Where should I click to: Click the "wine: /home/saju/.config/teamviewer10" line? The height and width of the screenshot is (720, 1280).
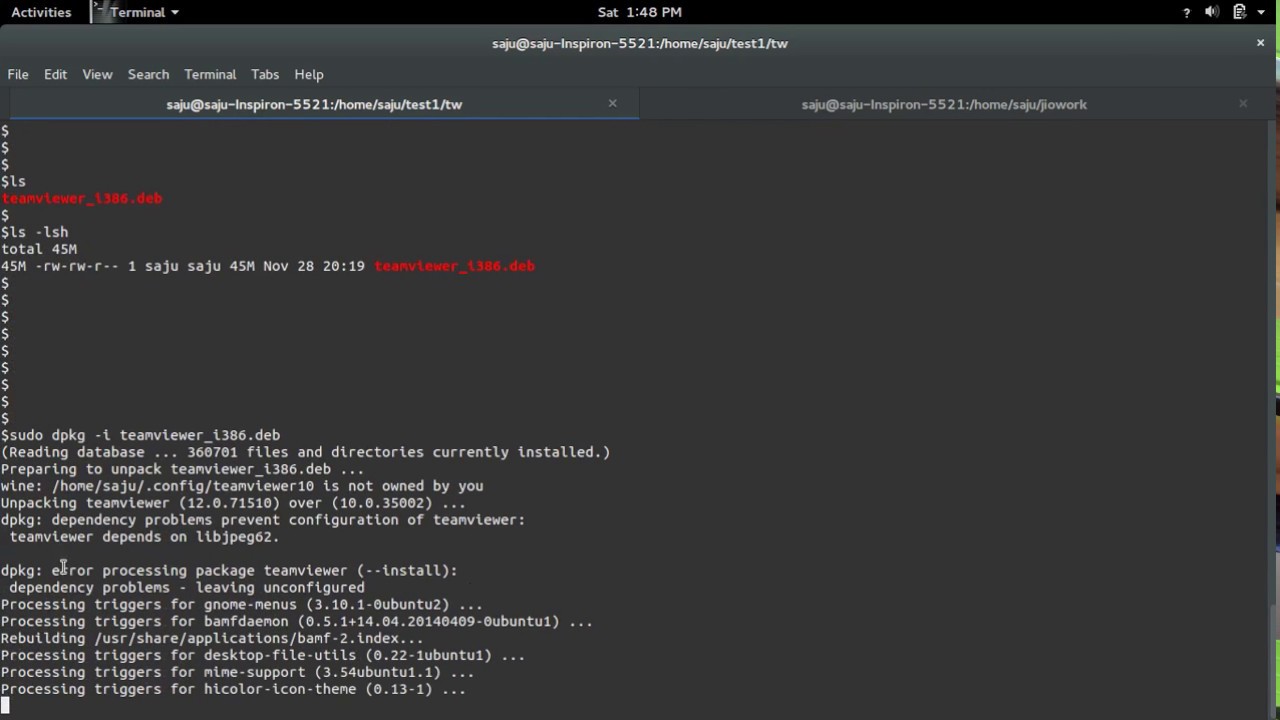click(x=242, y=486)
